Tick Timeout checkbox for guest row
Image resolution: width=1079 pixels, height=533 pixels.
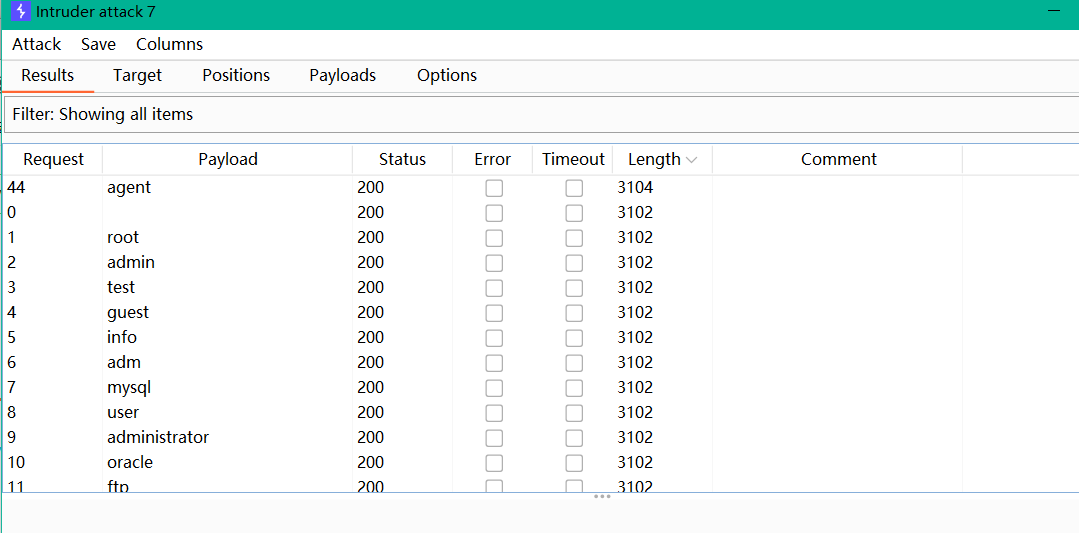(574, 313)
